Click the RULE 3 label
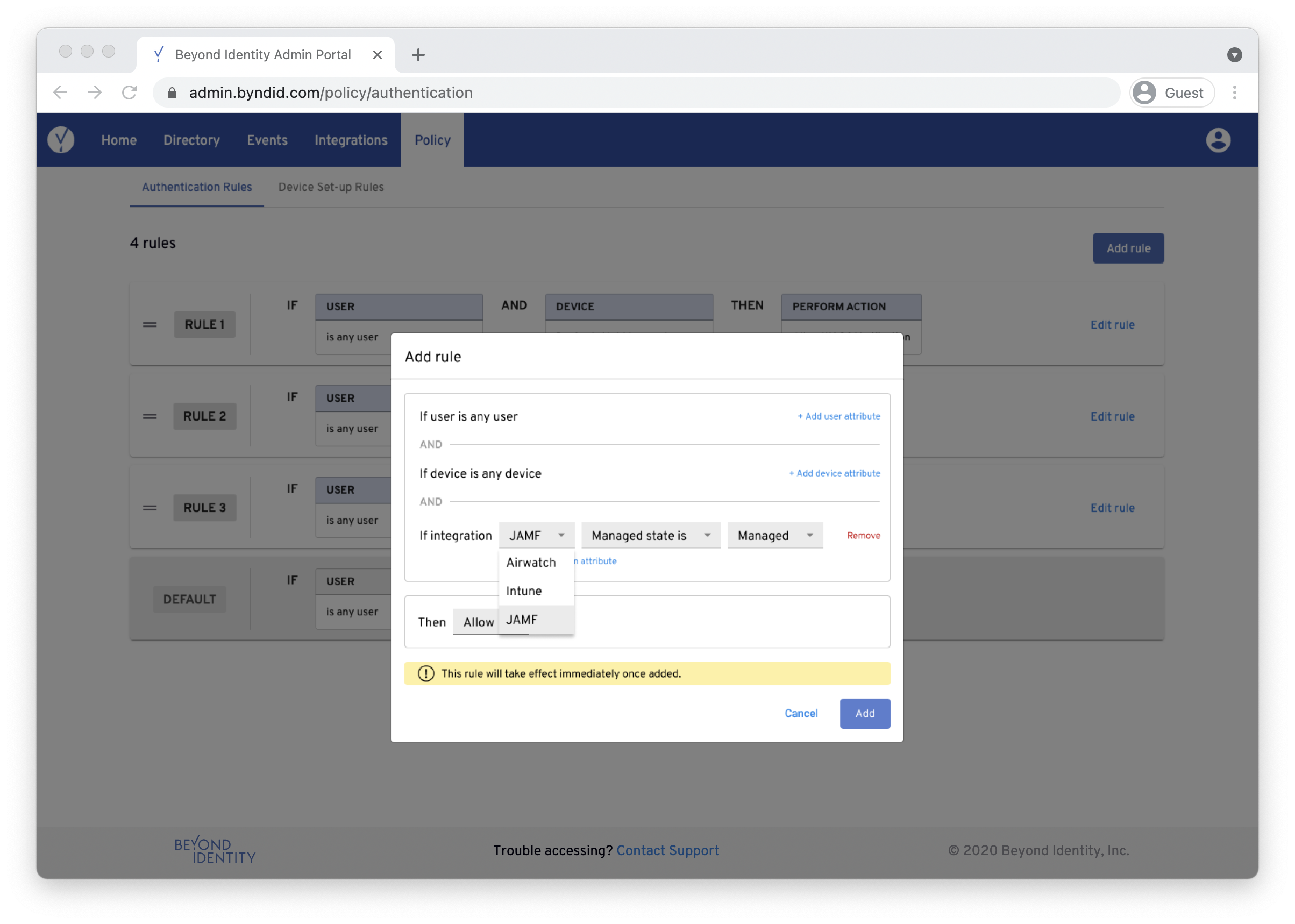Screen dimensions: 1295x924 [205, 508]
